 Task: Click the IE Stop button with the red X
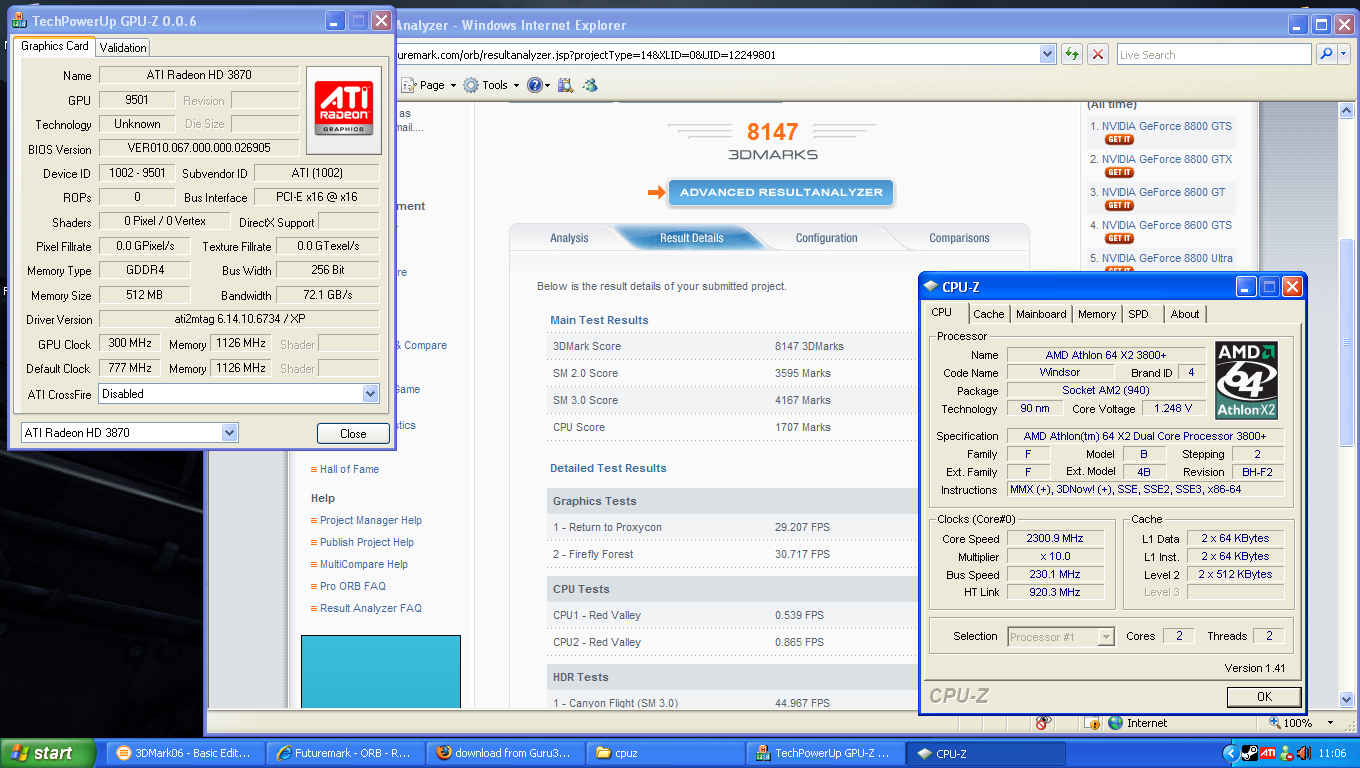pos(1098,55)
